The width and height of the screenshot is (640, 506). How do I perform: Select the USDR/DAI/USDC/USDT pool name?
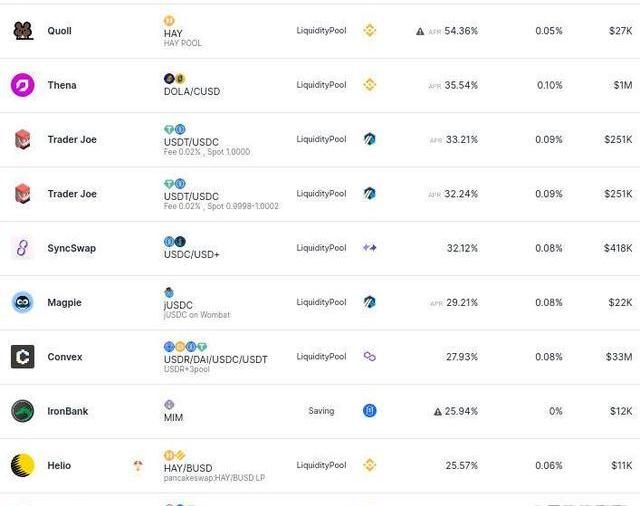coord(216,360)
